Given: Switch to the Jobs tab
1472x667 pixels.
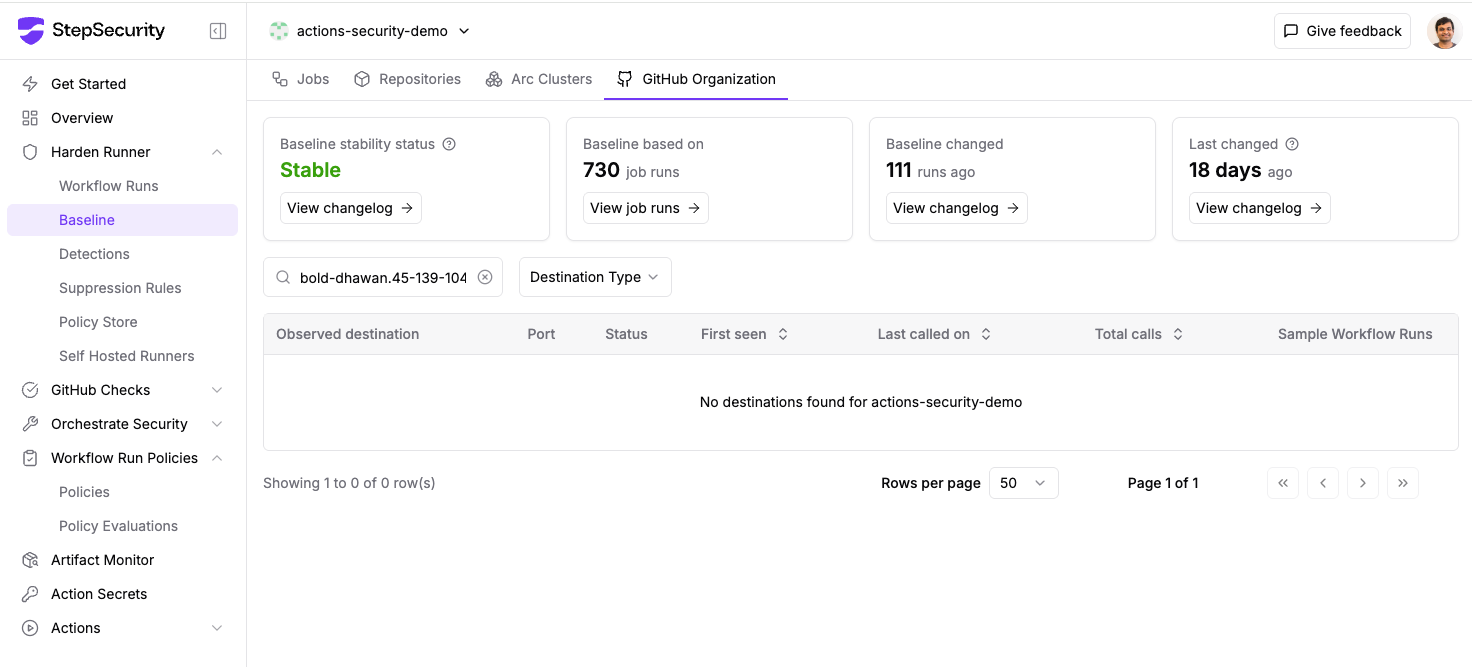Looking at the screenshot, I should click(300, 79).
